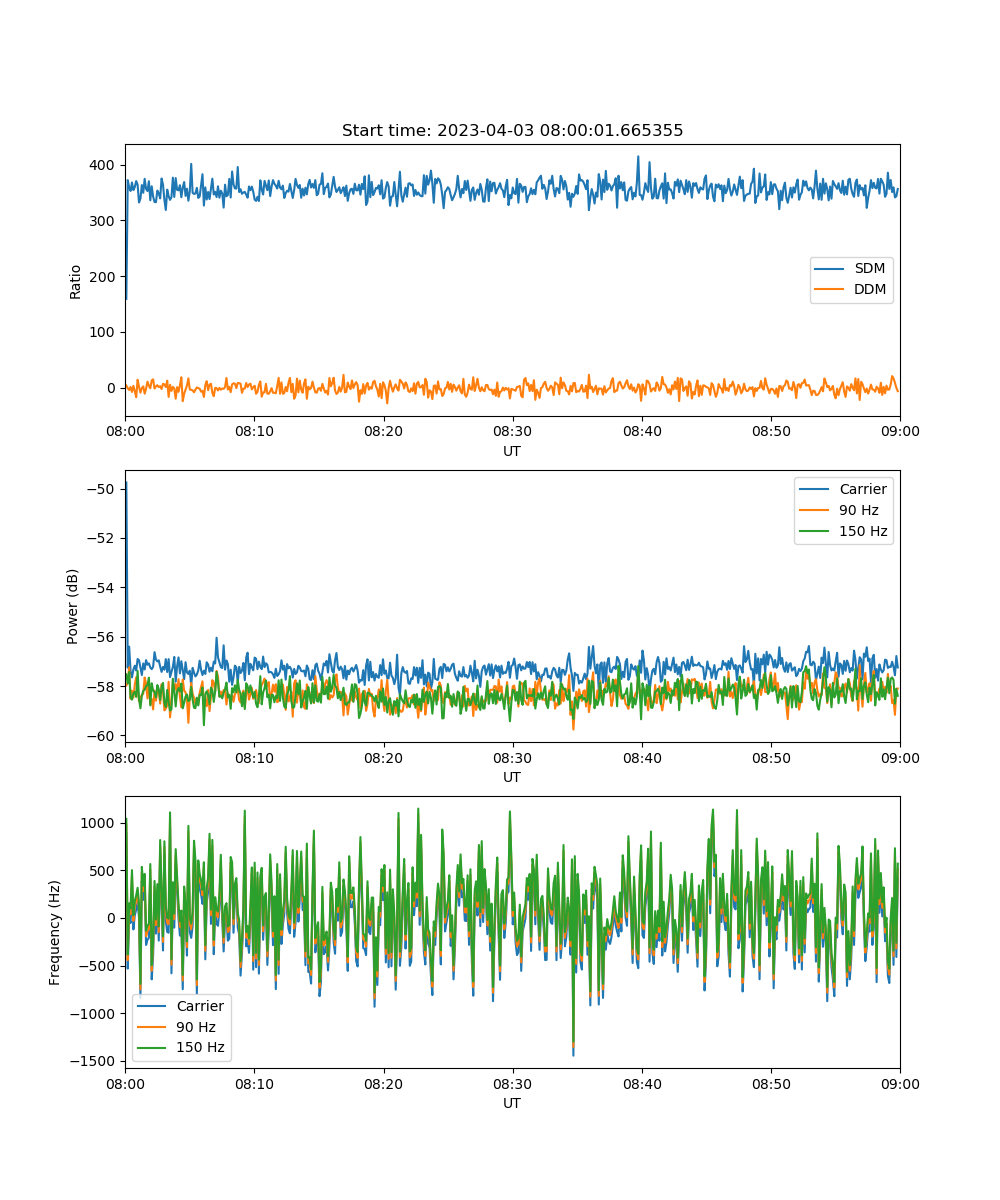Select Carrier legend entry in power plot
1000x1200 pixels.
coord(843,489)
